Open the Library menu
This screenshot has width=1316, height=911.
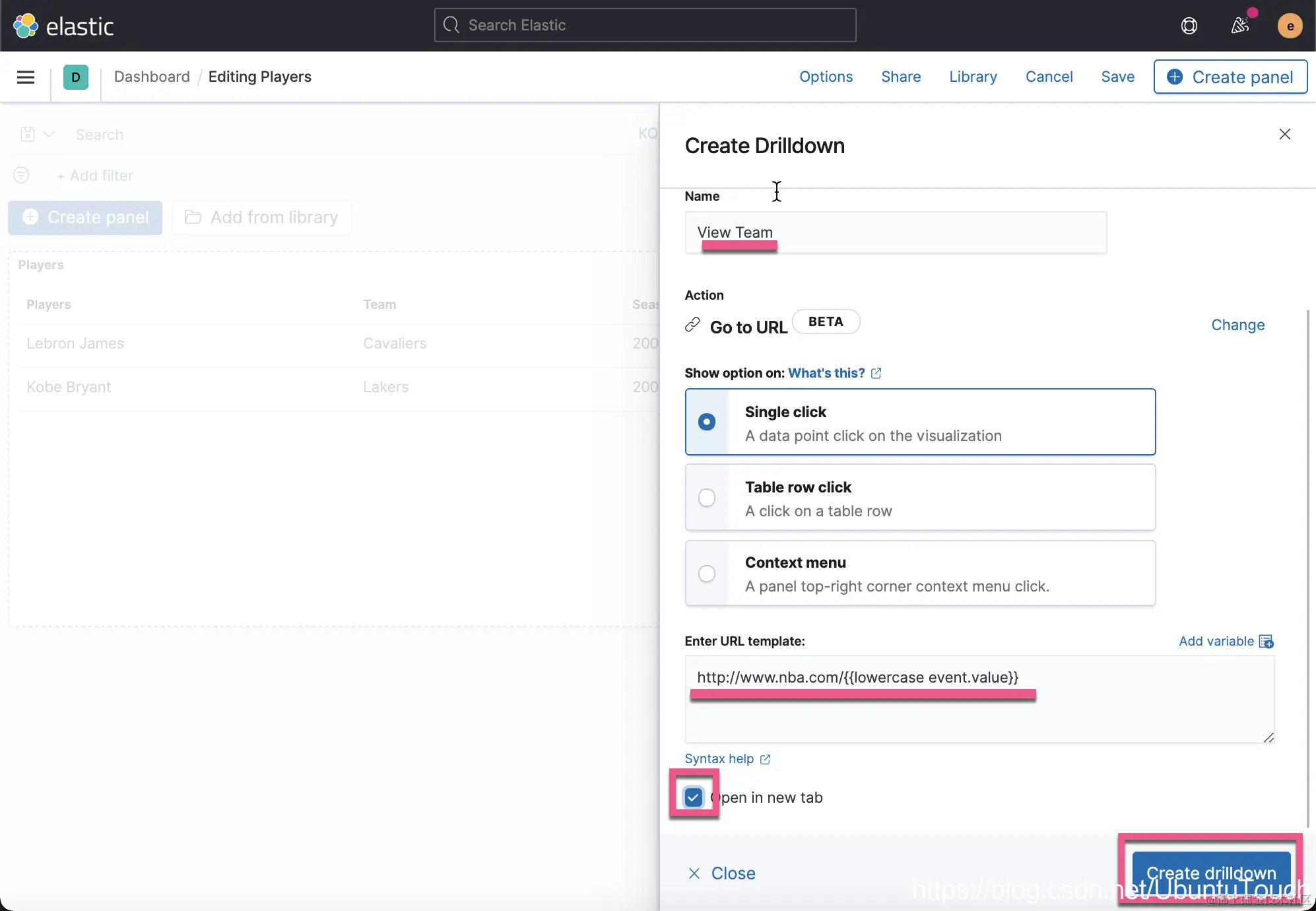973,77
